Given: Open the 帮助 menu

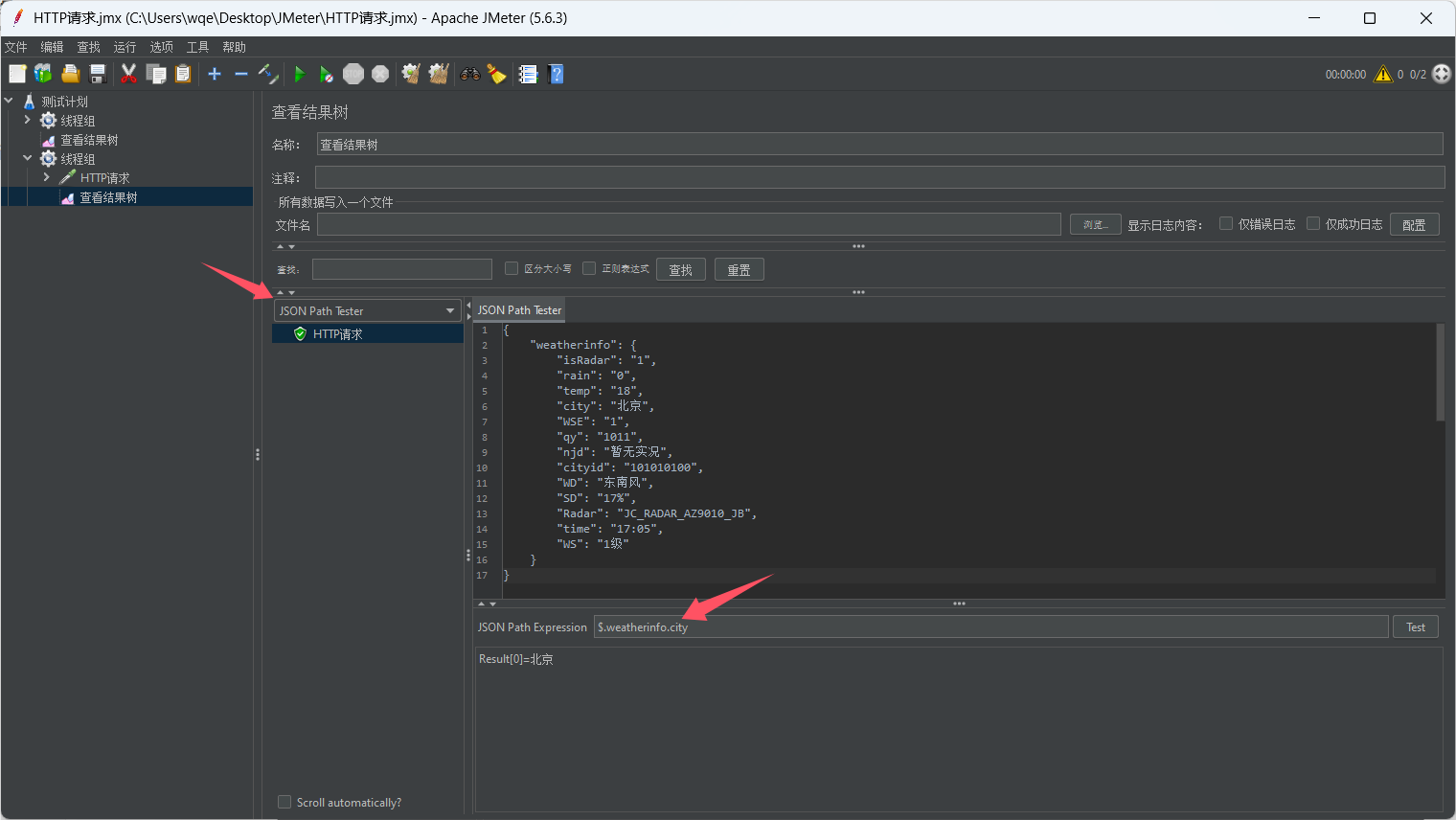Looking at the screenshot, I should tap(234, 47).
